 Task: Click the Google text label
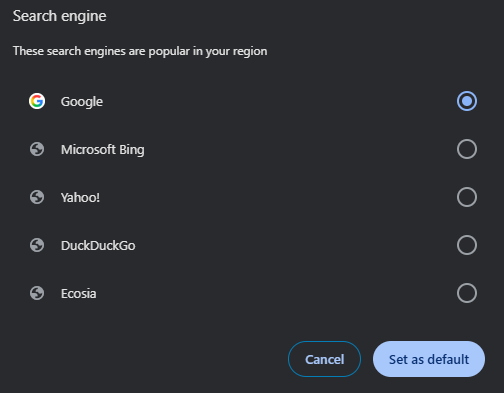pos(82,102)
